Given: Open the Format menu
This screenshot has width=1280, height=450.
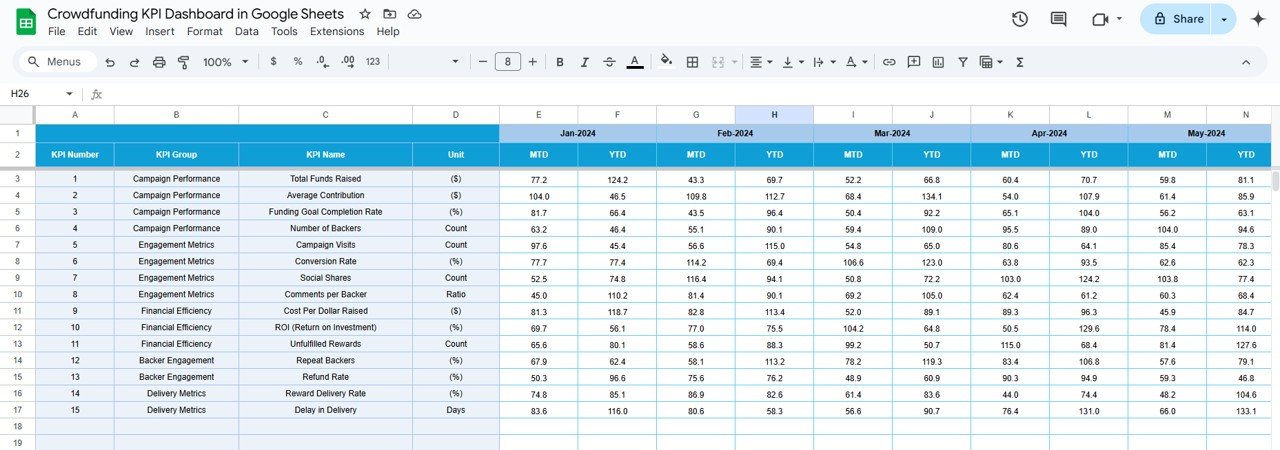Looking at the screenshot, I should [x=205, y=31].
